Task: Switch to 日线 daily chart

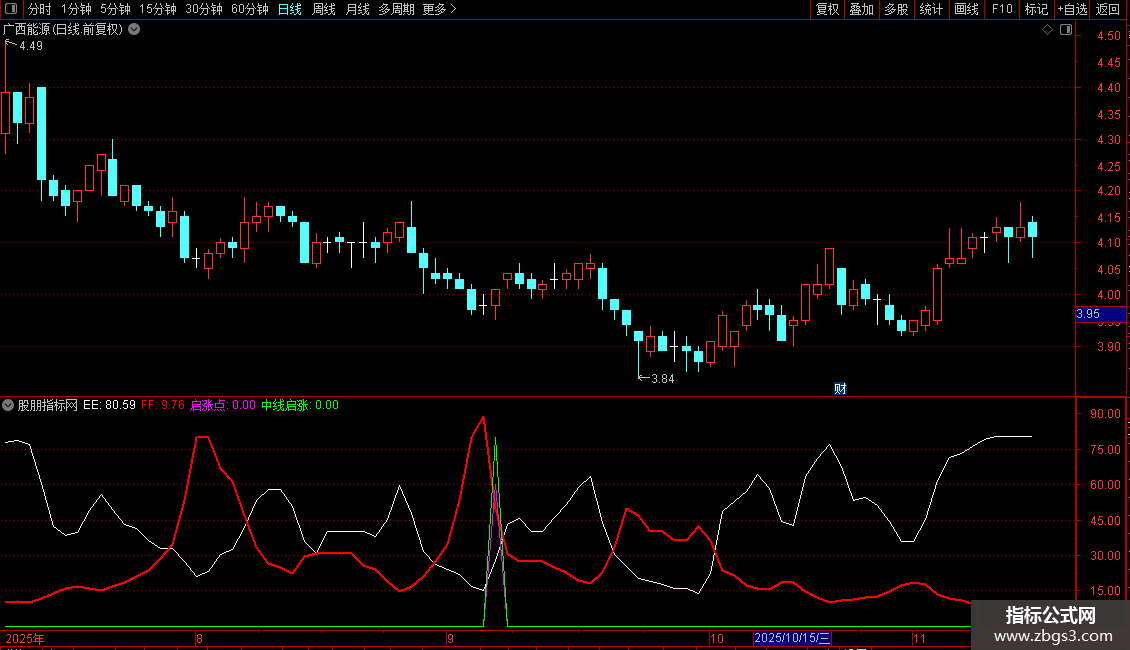Action: [290, 9]
